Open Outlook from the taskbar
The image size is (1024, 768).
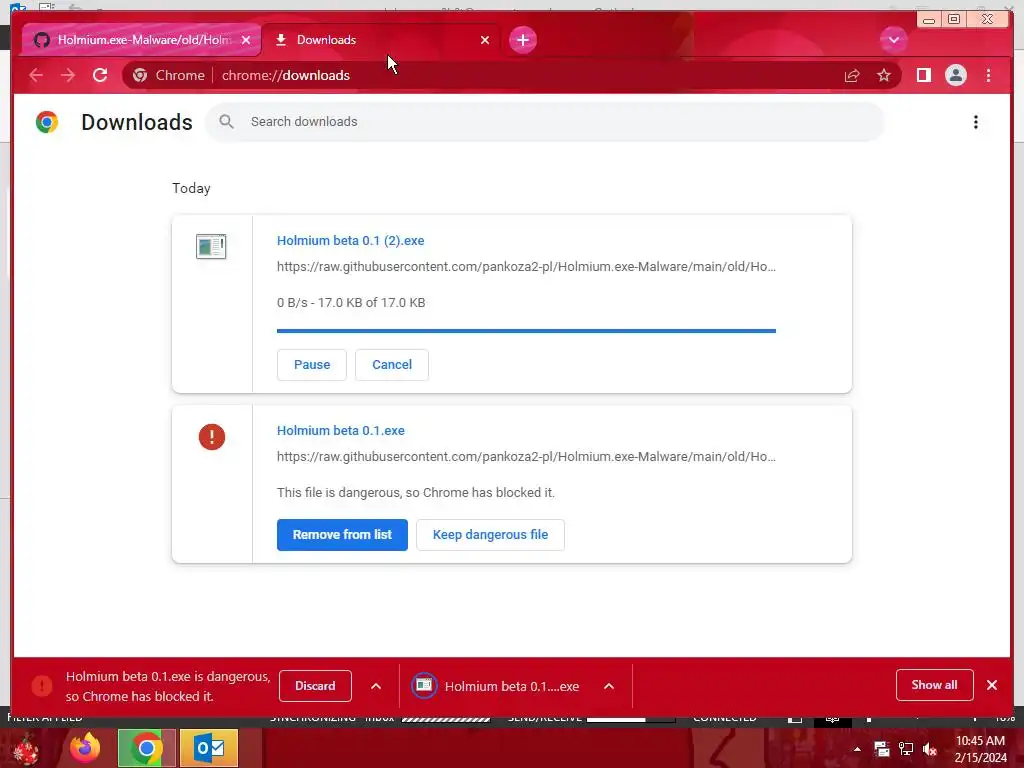pos(209,748)
